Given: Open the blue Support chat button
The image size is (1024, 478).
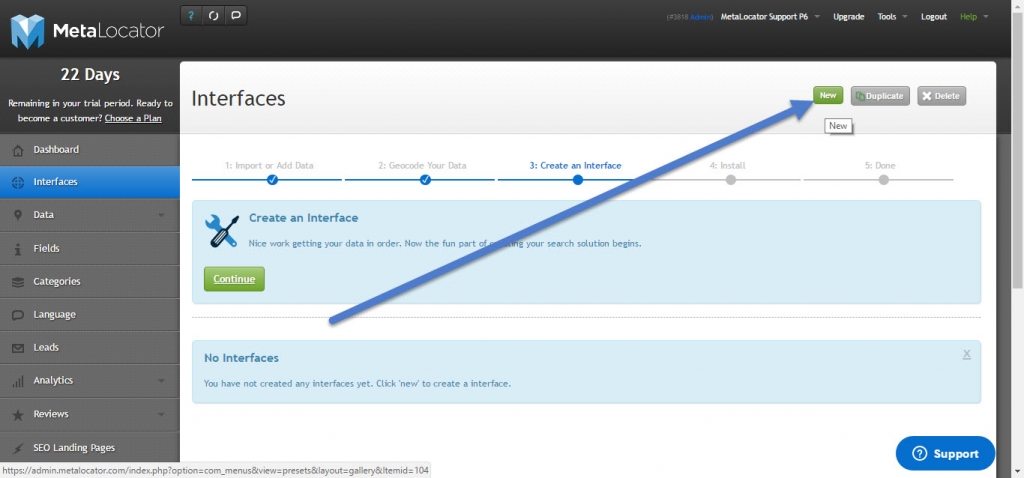Looking at the screenshot, I should click(945, 454).
